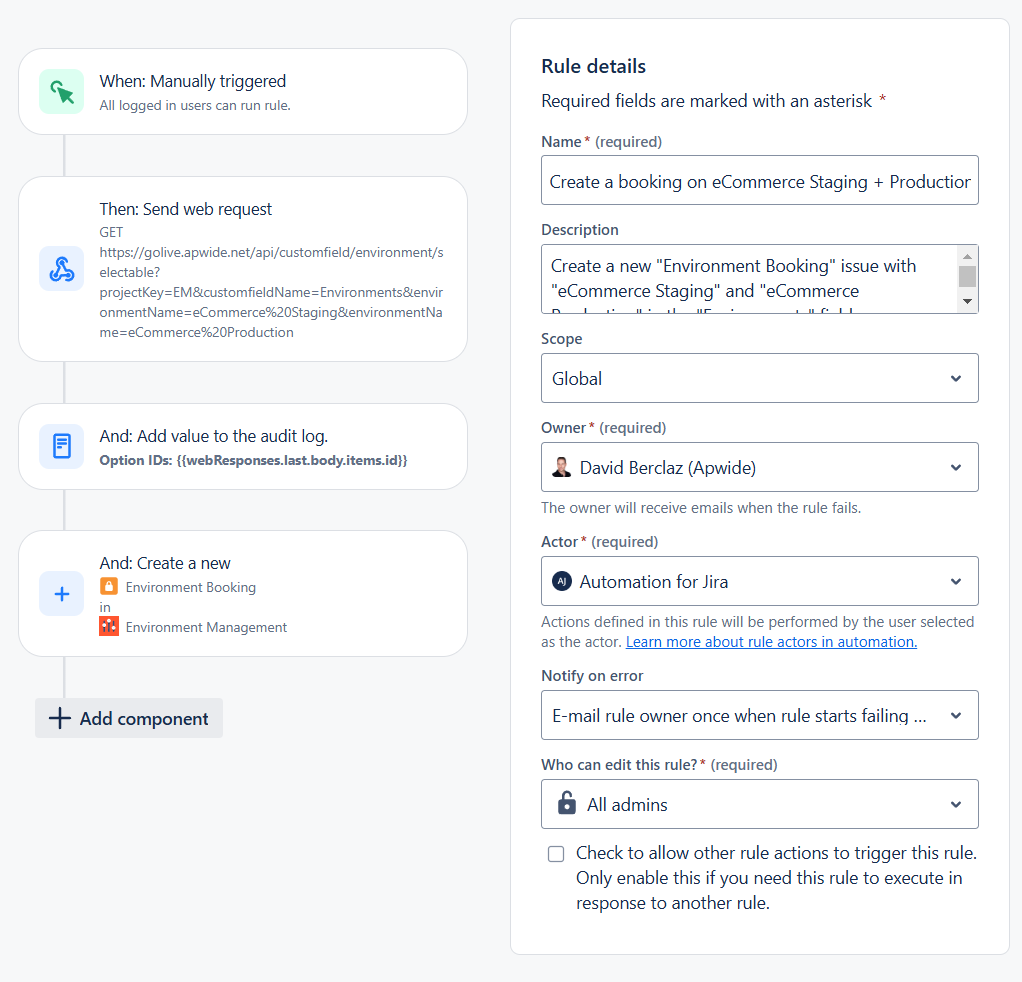Click the manual trigger cursor icon

(x=62, y=92)
